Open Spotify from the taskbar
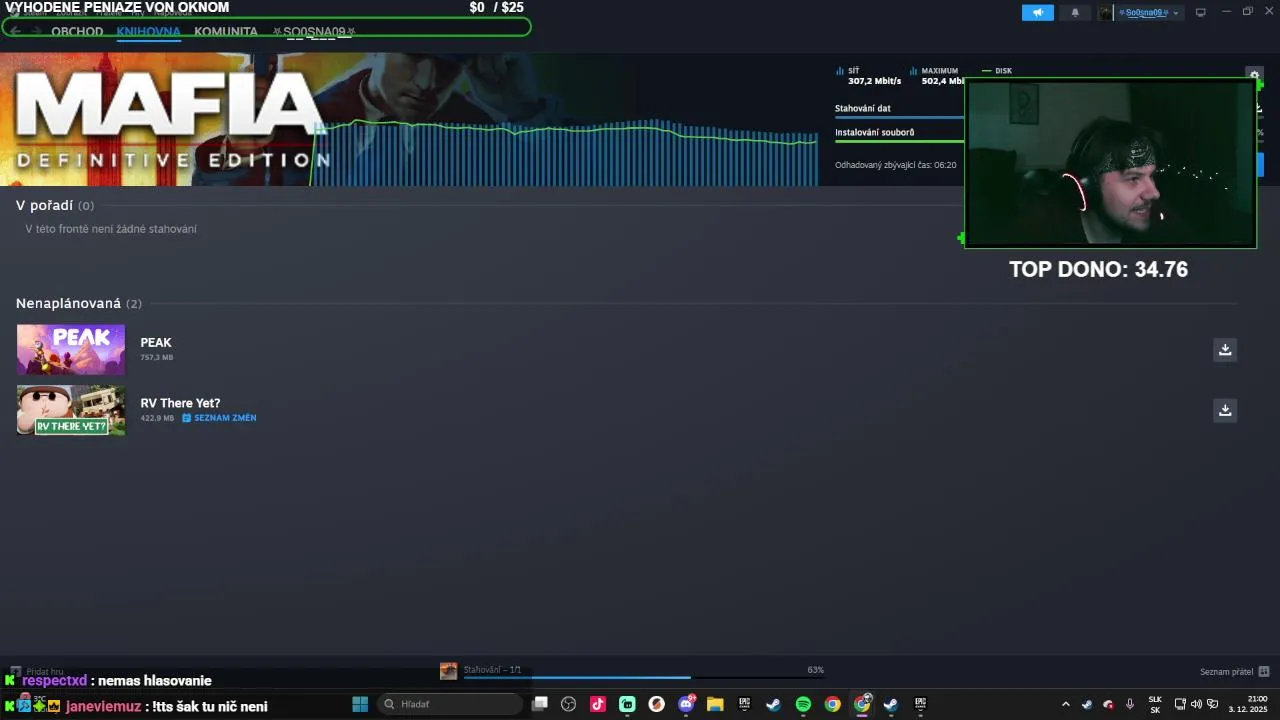This screenshot has height=720, width=1280. click(x=803, y=704)
